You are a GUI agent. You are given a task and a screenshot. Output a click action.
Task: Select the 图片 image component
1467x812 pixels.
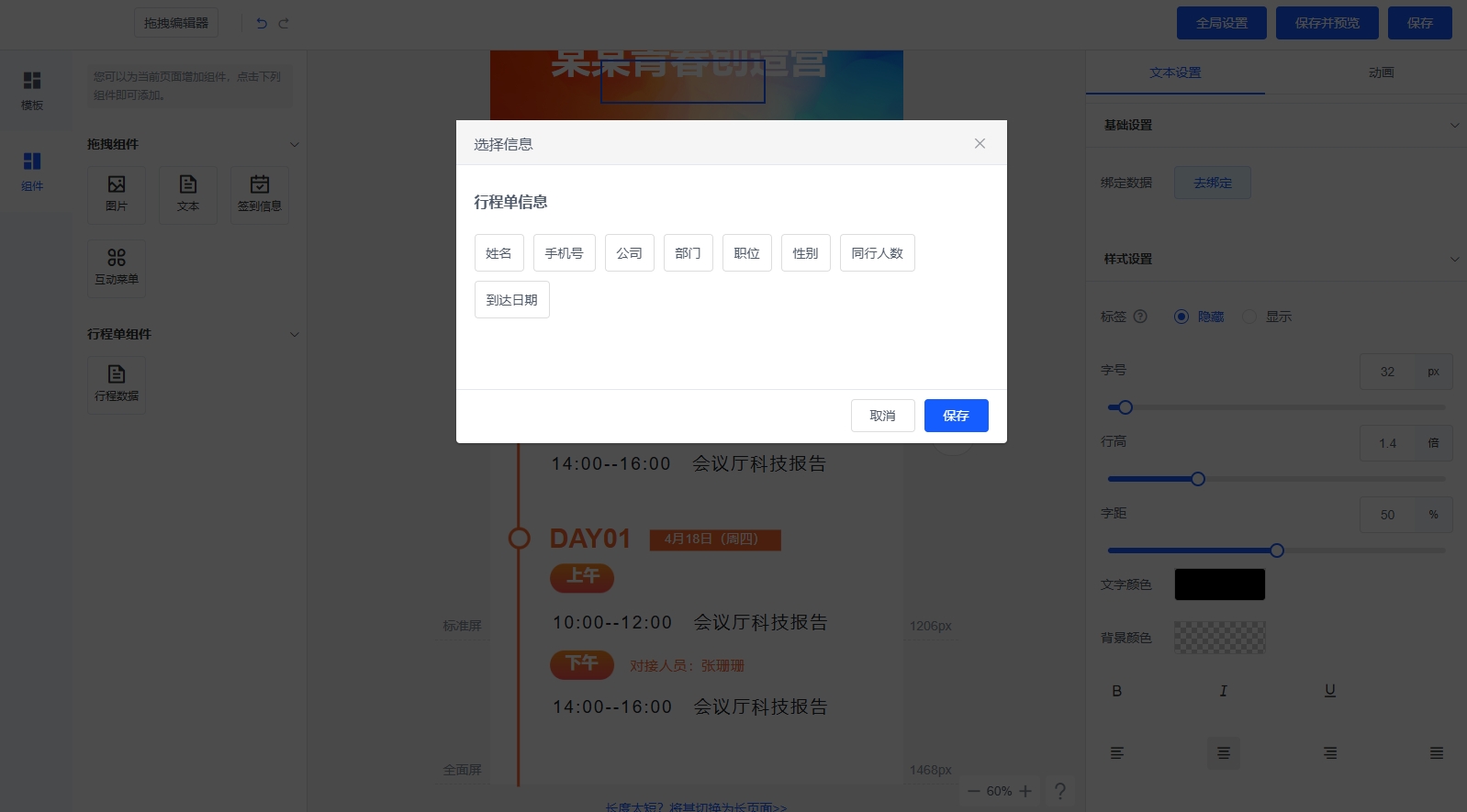(117, 194)
